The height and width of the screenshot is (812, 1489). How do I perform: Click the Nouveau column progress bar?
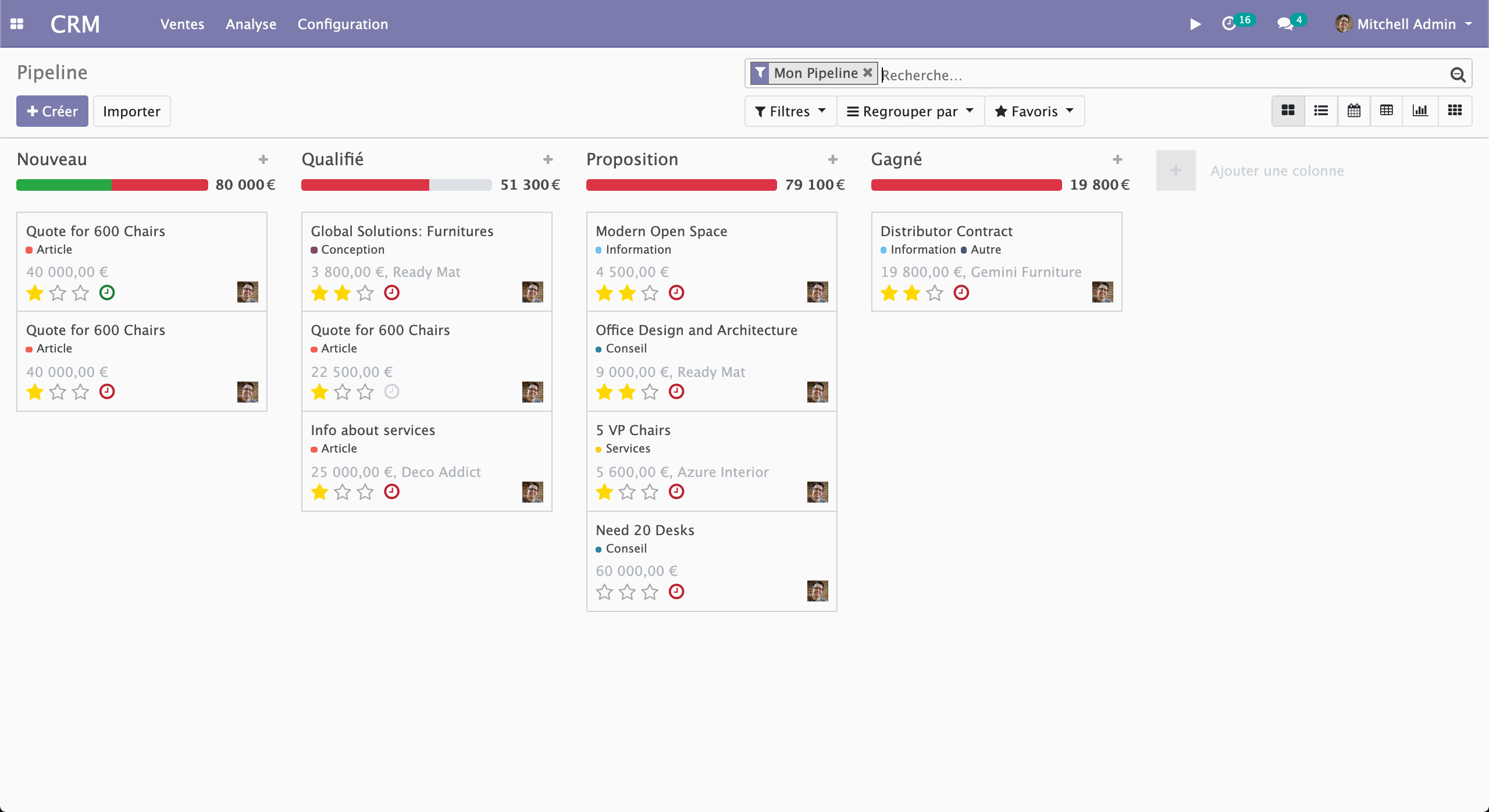pos(112,184)
